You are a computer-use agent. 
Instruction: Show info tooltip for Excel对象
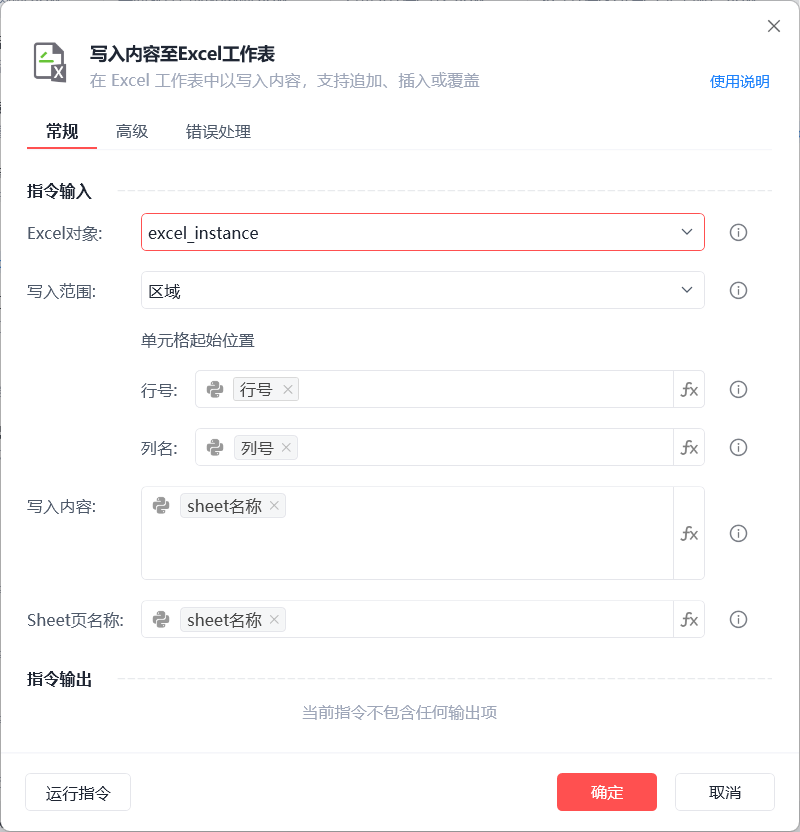click(x=738, y=232)
